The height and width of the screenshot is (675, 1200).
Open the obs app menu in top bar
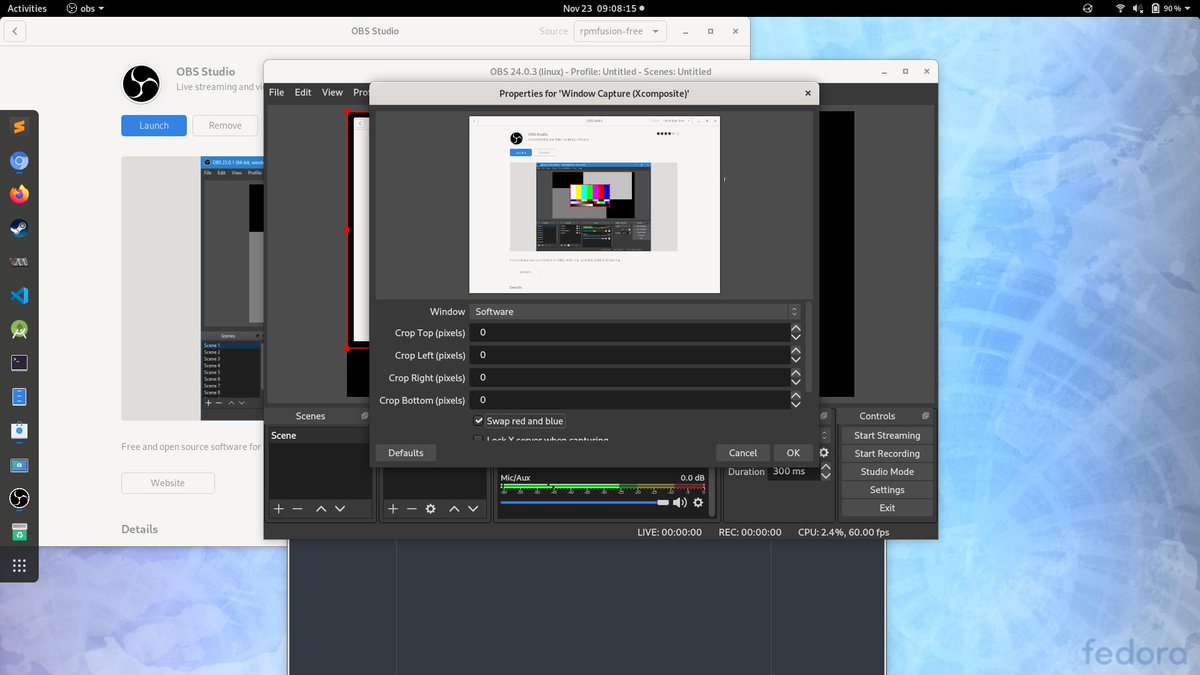click(x=85, y=8)
